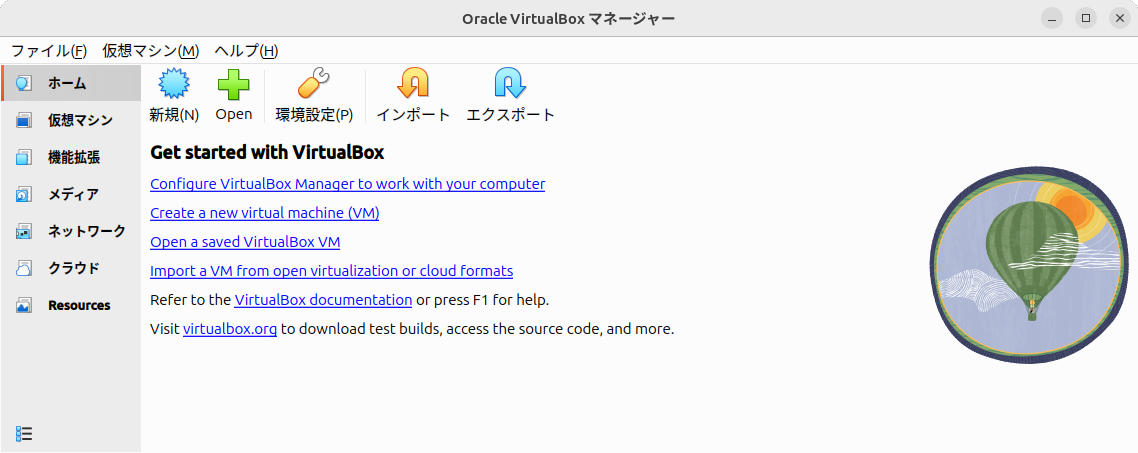Screen dimensions: 1138x453
Task: Open the ファイル(F) menu
Action: tap(49, 51)
